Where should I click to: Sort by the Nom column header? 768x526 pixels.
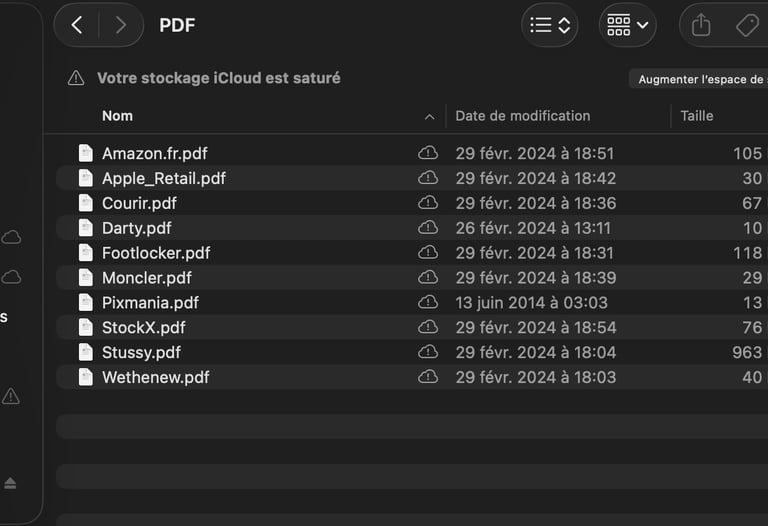(x=117, y=116)
